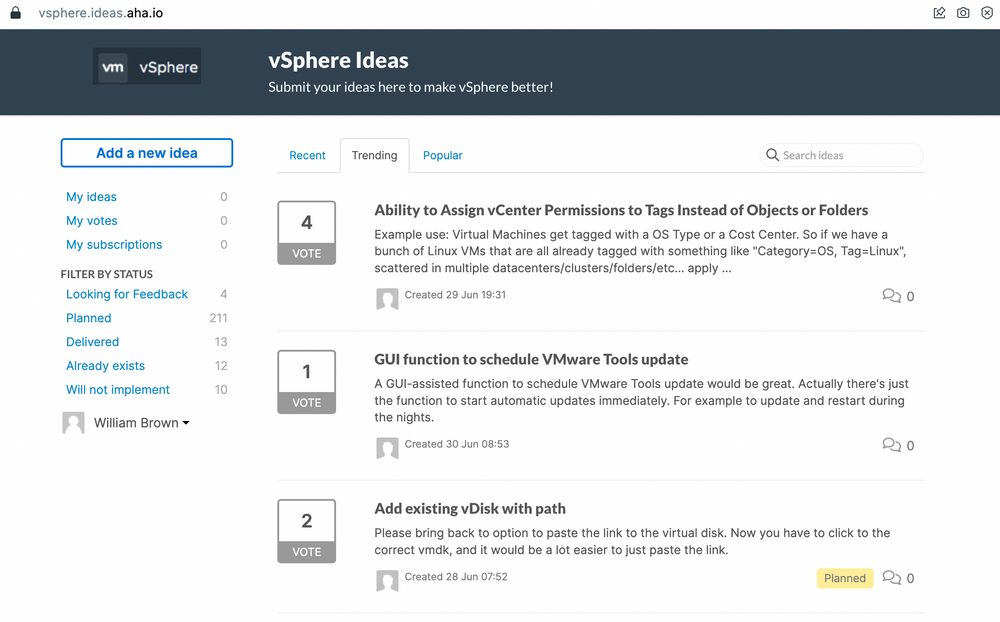Click Add a new idea button
This screenshot has width=1000, height=622.
pyautogui.click(x=147, y=153)
